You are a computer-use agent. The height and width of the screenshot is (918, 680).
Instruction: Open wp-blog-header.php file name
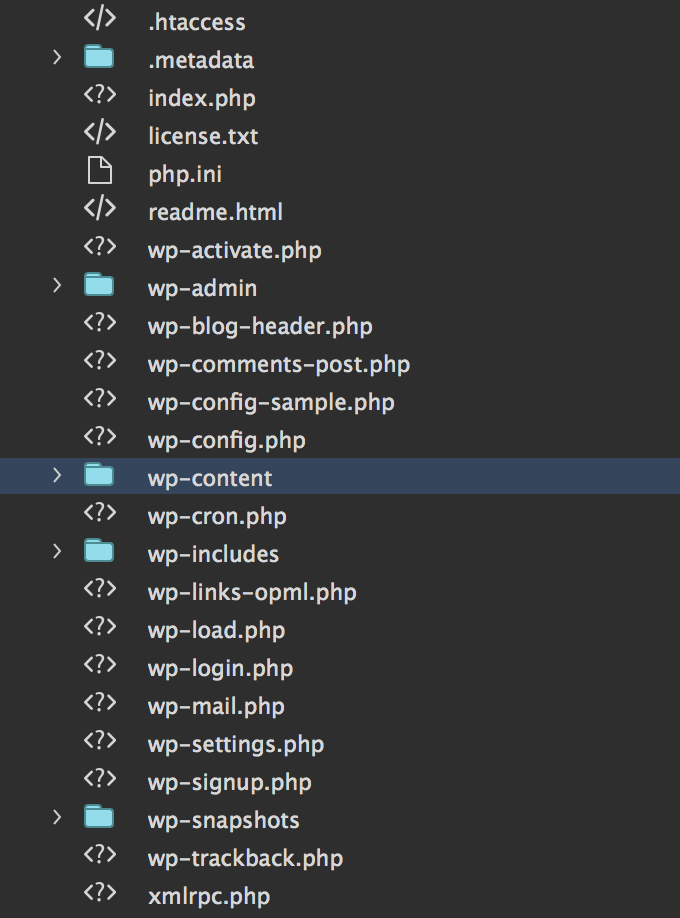point(260,327)
